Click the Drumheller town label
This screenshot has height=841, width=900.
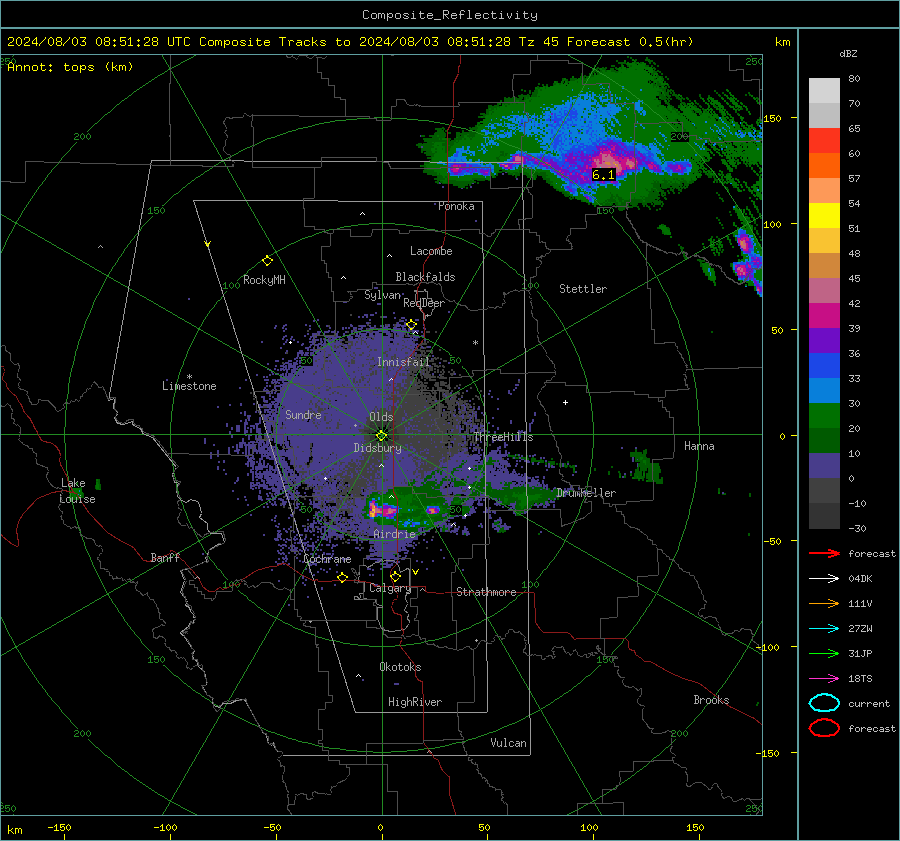(x=586, y=493)
